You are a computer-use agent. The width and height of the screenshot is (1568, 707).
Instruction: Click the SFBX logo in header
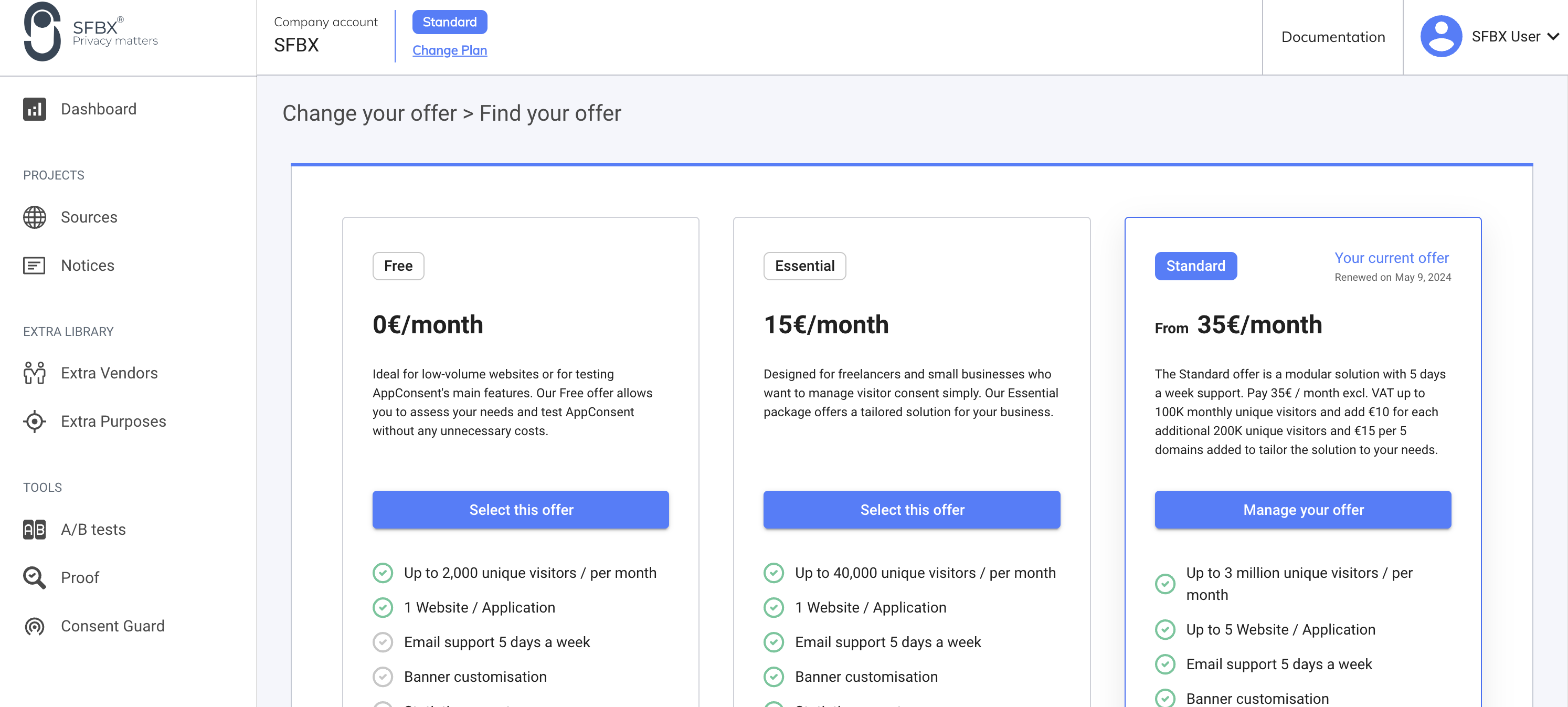click(x=43, y=31)
